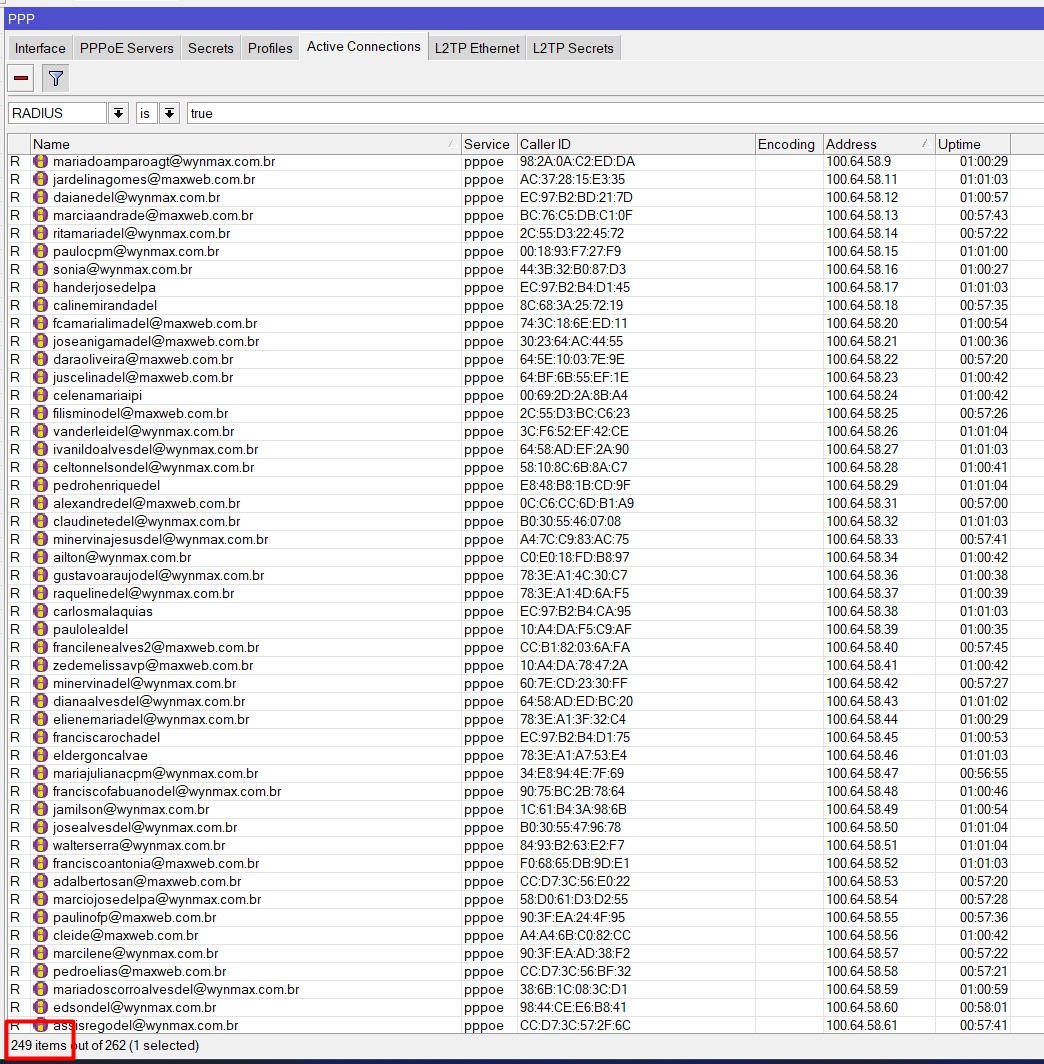Sort by the Uptime column header

973,144
